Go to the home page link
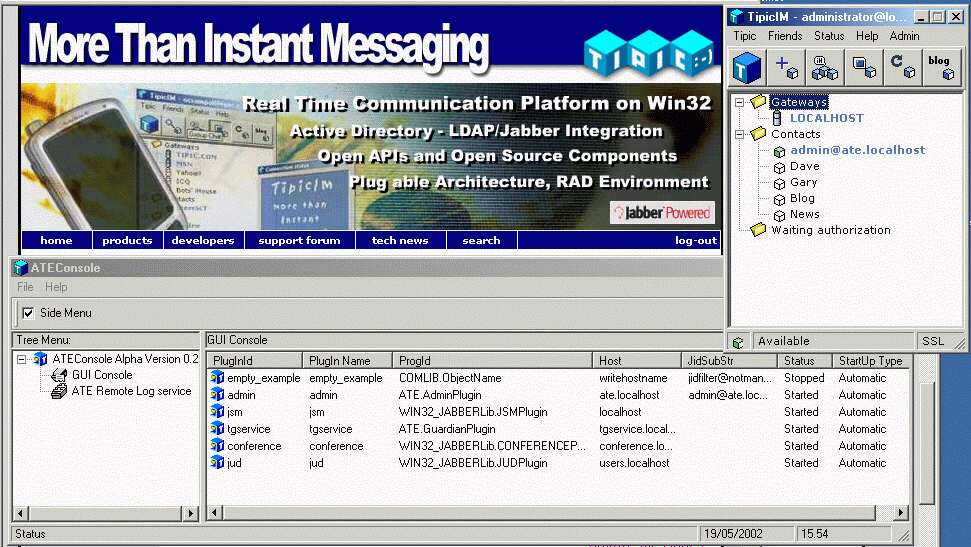 56,240
